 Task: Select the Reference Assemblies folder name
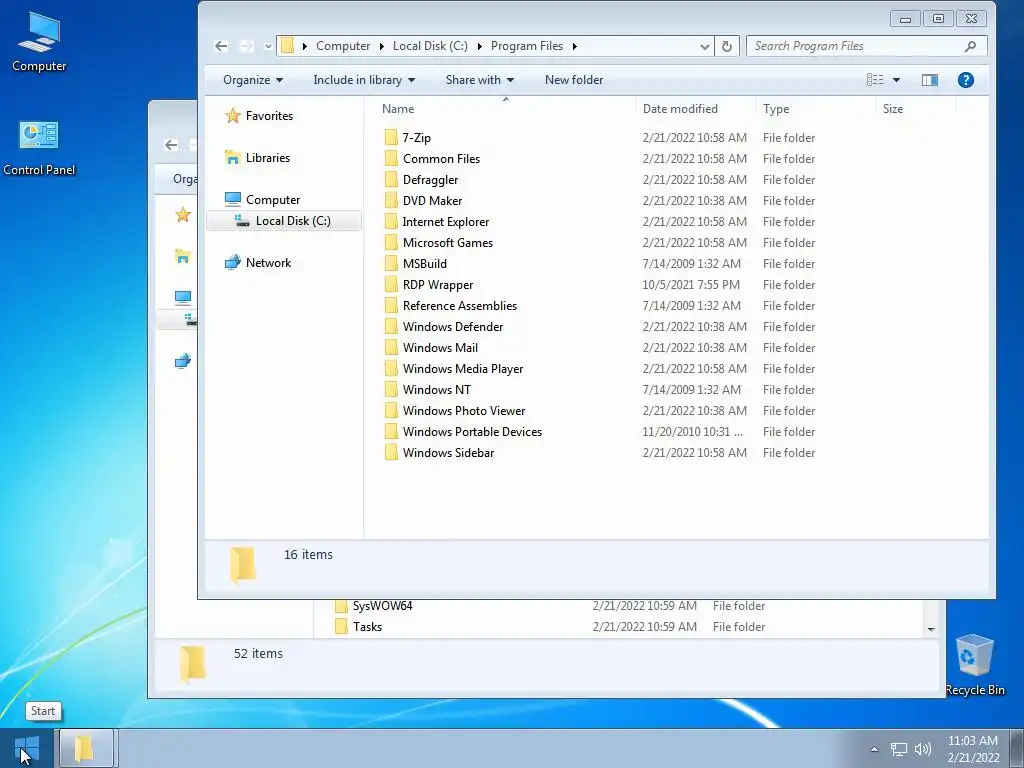point(460,306)
